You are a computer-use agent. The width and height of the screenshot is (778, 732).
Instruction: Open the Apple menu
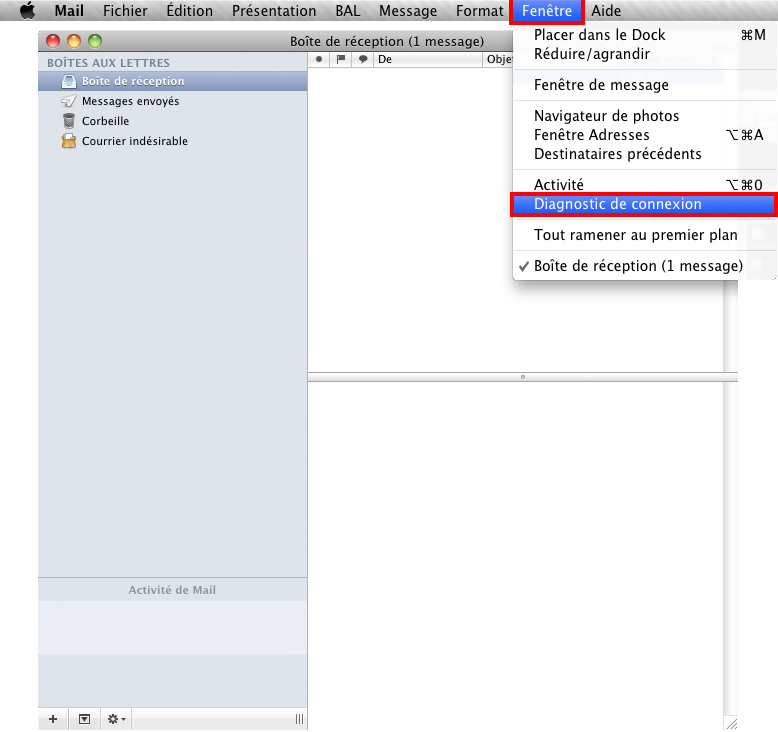point(27,10)
